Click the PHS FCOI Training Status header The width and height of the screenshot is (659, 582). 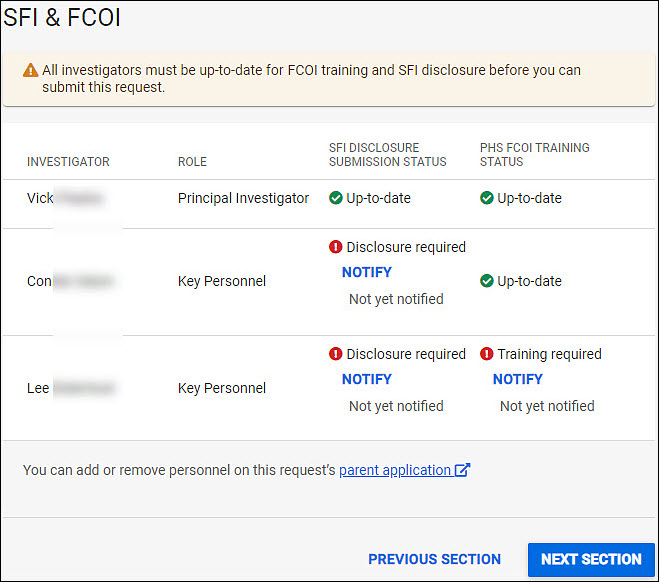coord(534,155)
